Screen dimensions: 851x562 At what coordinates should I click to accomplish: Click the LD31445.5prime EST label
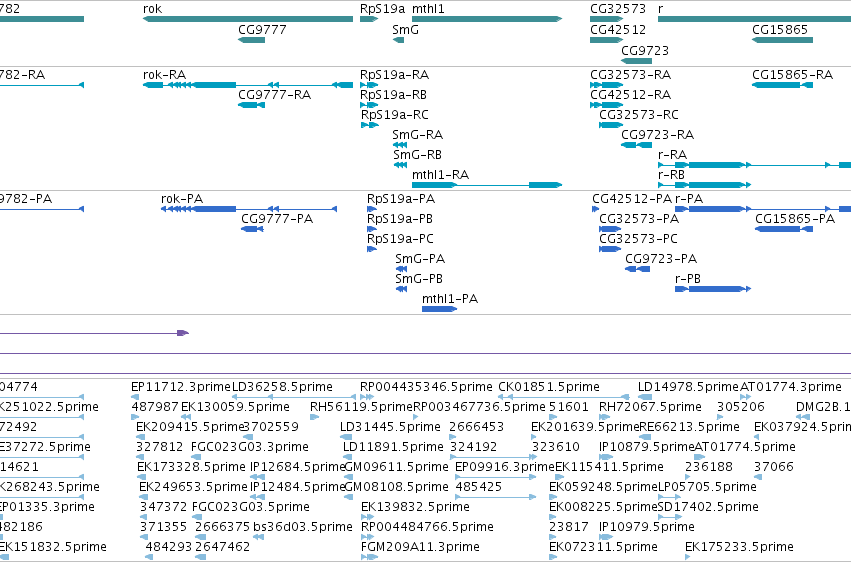point(391,427)
